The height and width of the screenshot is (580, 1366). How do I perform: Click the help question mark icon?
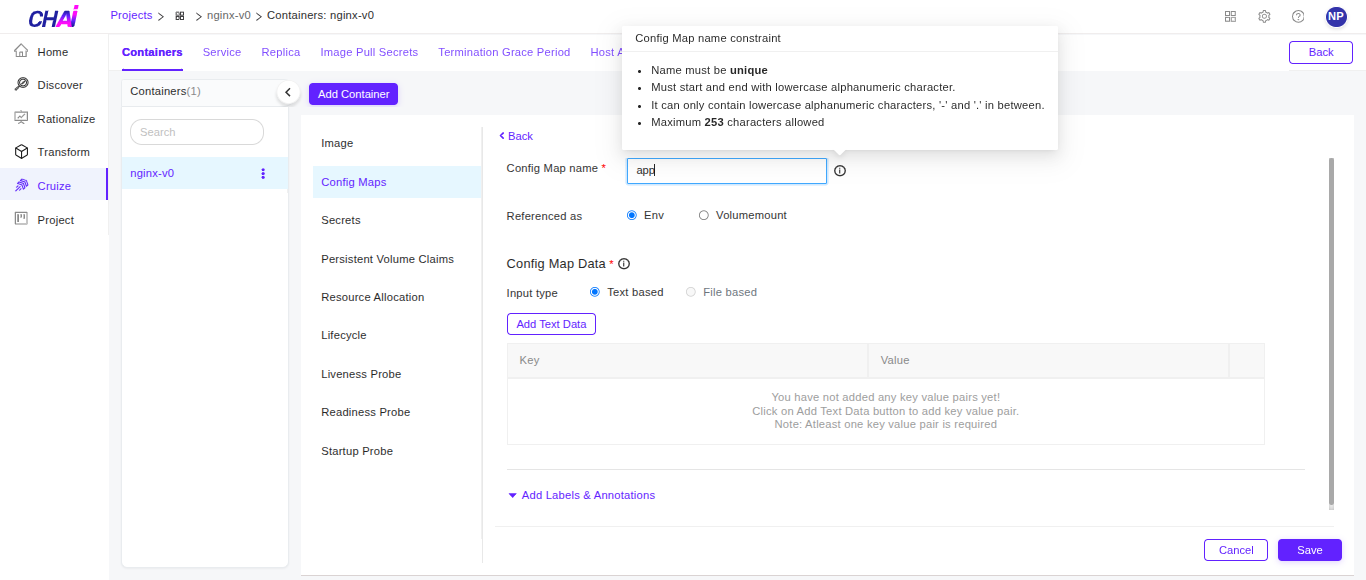tap(1298, 16)
